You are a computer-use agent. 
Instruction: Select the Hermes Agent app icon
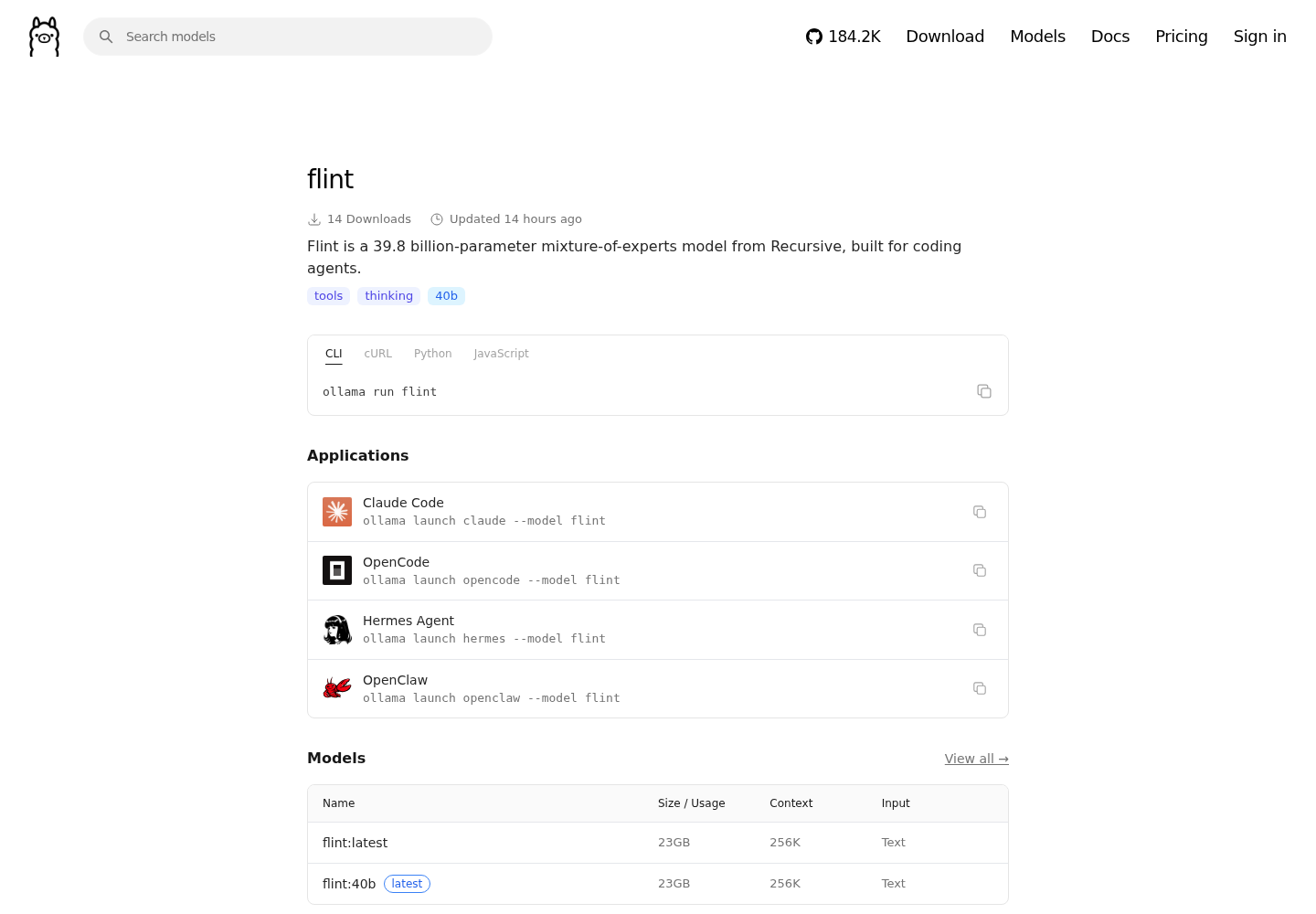[x=337, y=630]
